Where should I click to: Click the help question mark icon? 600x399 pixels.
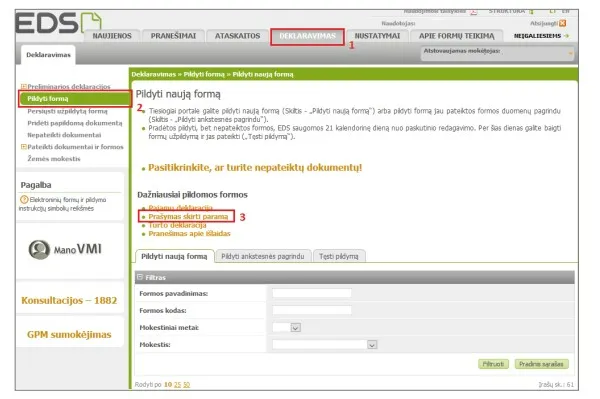(24, 200)
